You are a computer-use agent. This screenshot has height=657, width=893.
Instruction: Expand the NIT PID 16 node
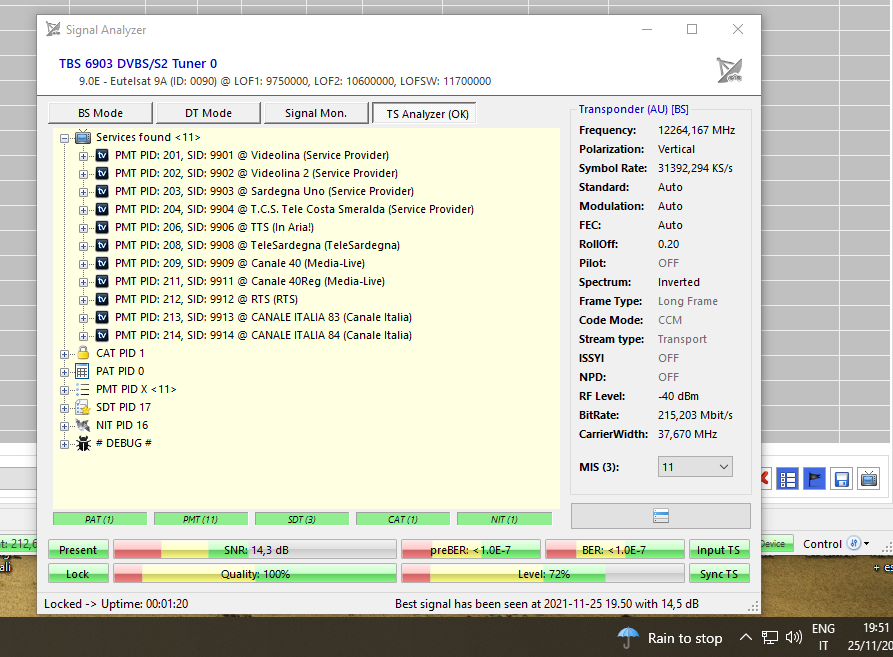(64, 426)
